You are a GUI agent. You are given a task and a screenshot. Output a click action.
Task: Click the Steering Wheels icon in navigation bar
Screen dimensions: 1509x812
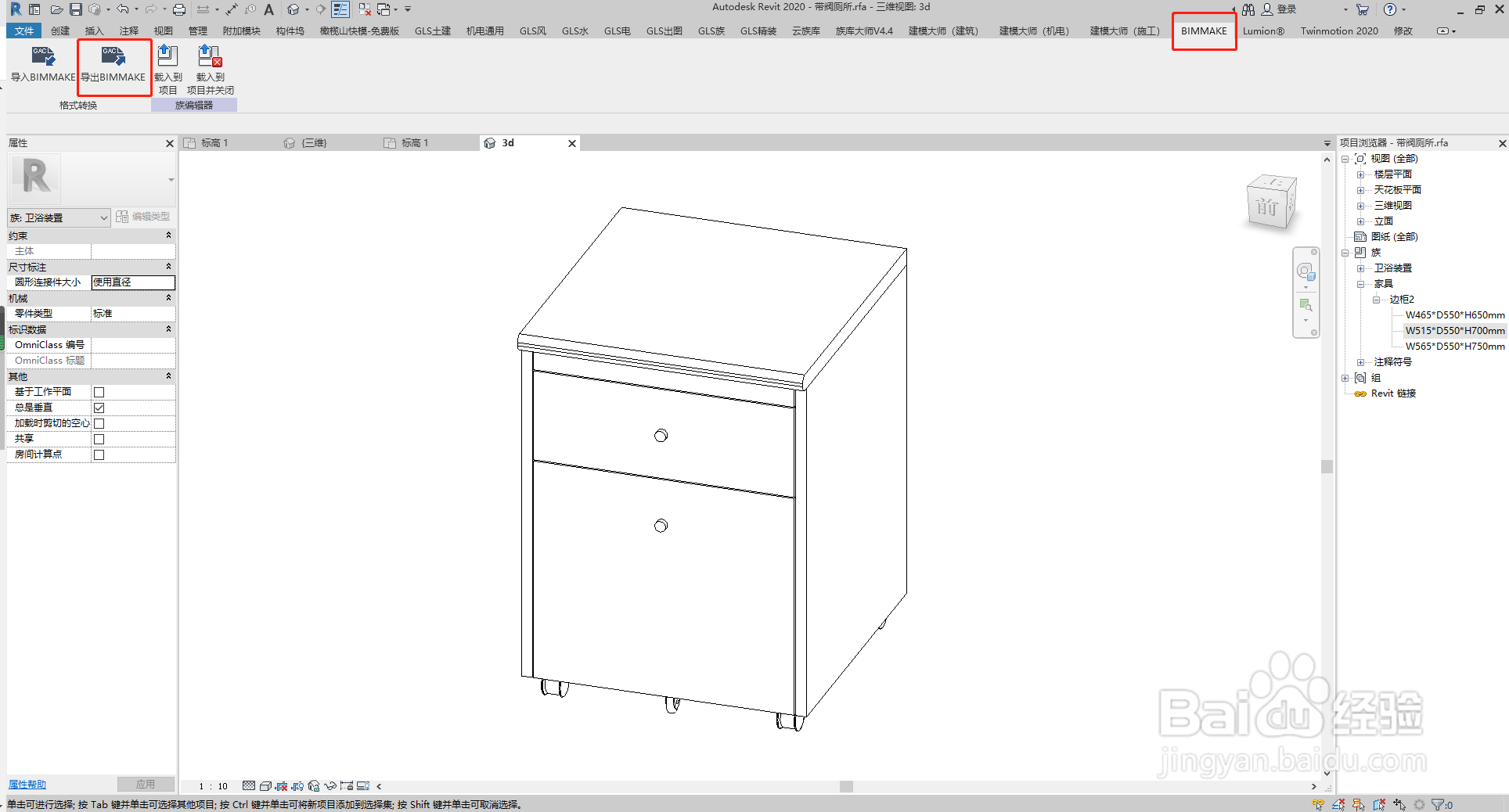pyautogui.click(x=1306, y=271)
